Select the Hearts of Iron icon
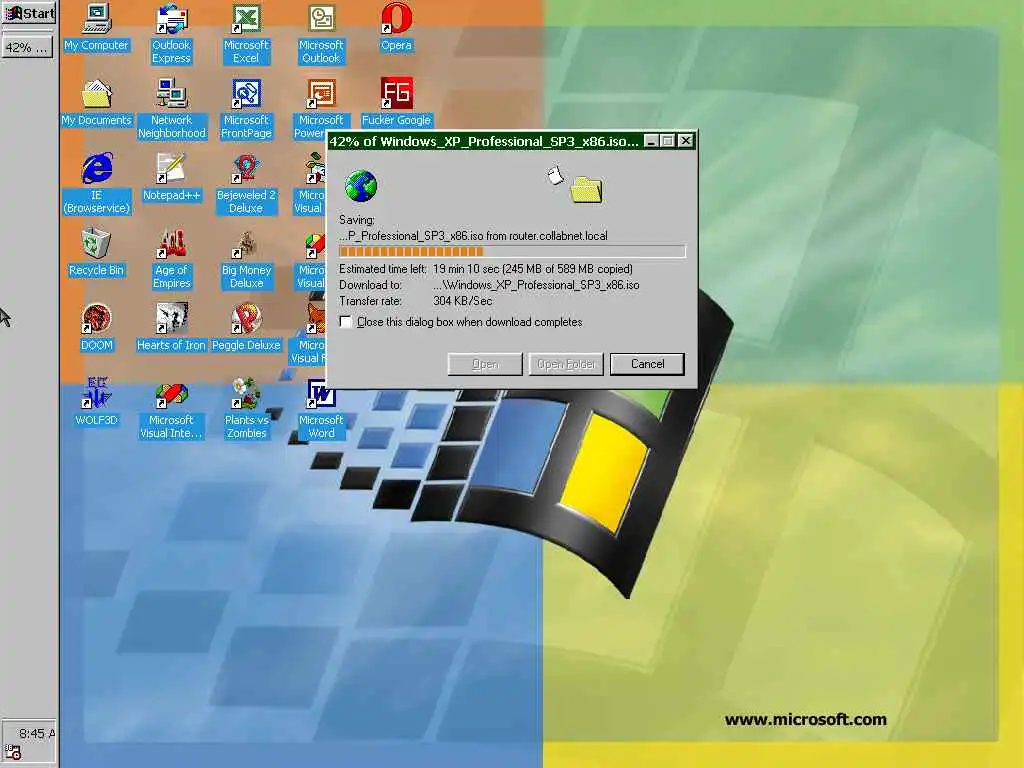1024x768 pixels. click(x=171, y=328)
